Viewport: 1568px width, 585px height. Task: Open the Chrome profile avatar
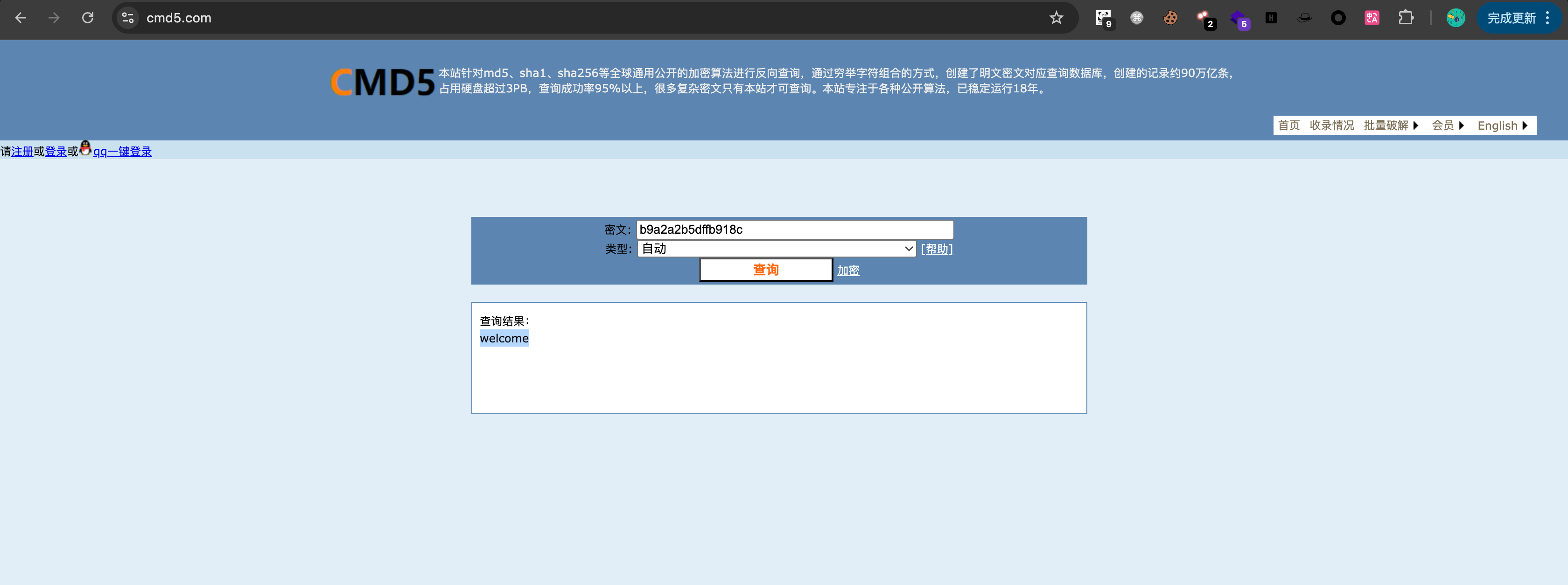pos(1456,18)
